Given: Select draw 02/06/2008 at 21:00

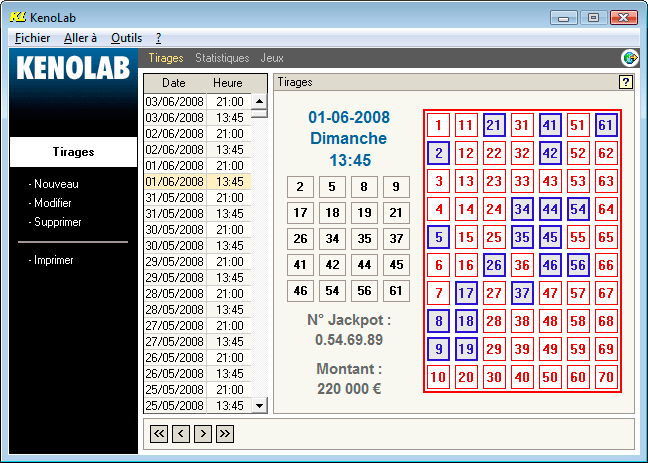Looking at the screenshot, I should point(197,134).
